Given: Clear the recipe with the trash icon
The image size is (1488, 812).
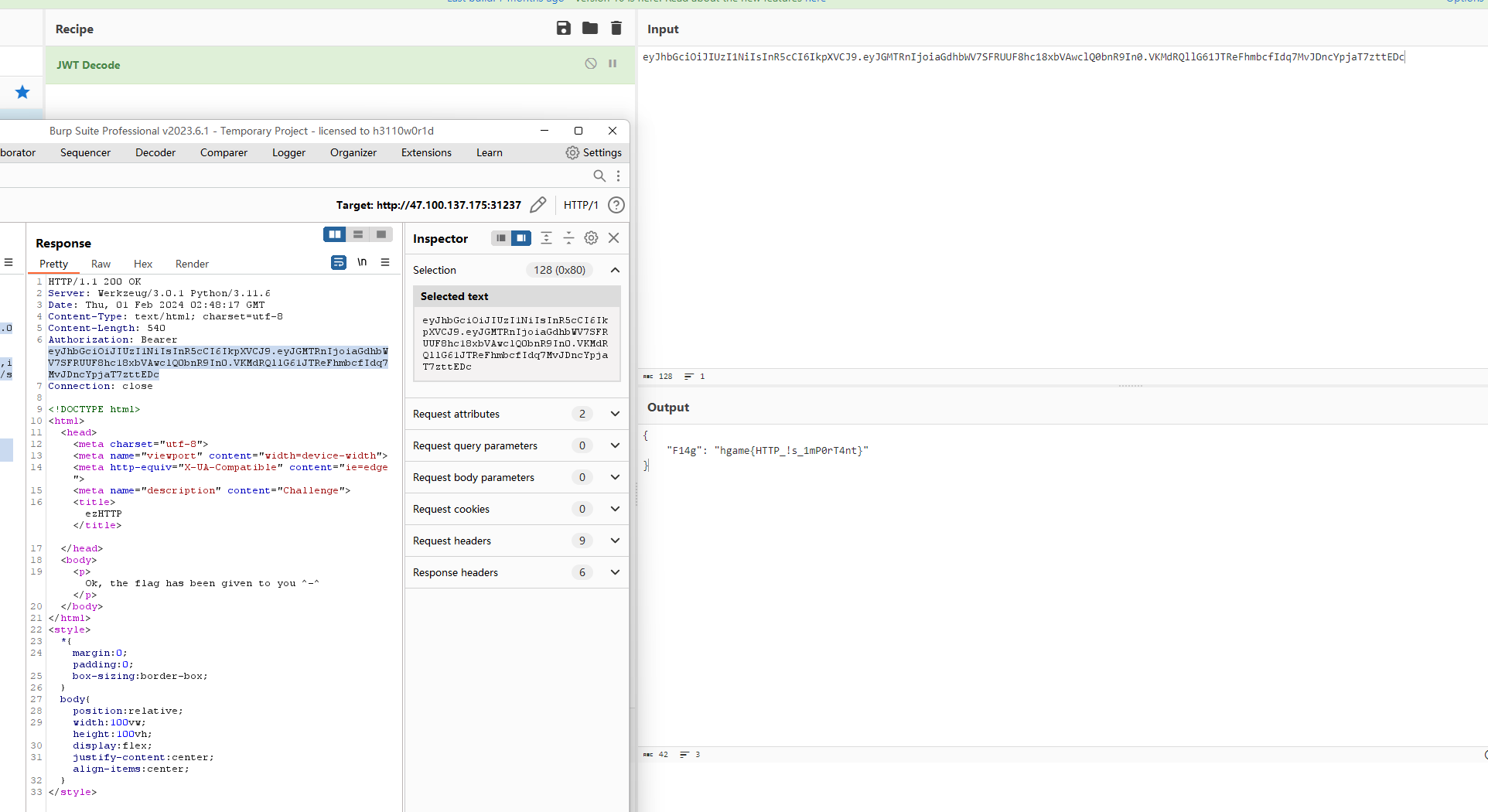Looking at the screenshot, I should tap(616, 29).
